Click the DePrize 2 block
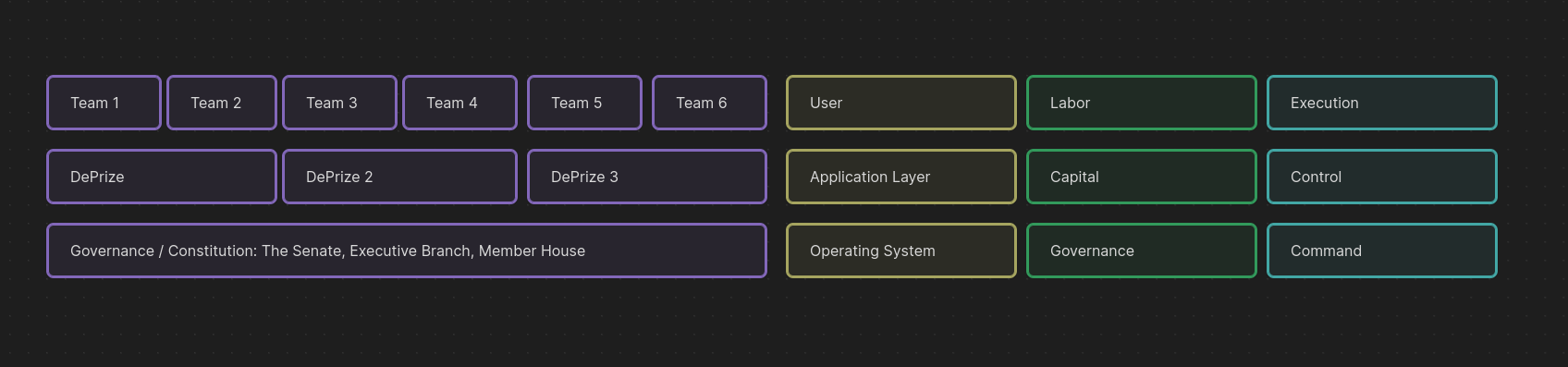The height and width of the screenshot is (367, 1568). click(399, 177)
